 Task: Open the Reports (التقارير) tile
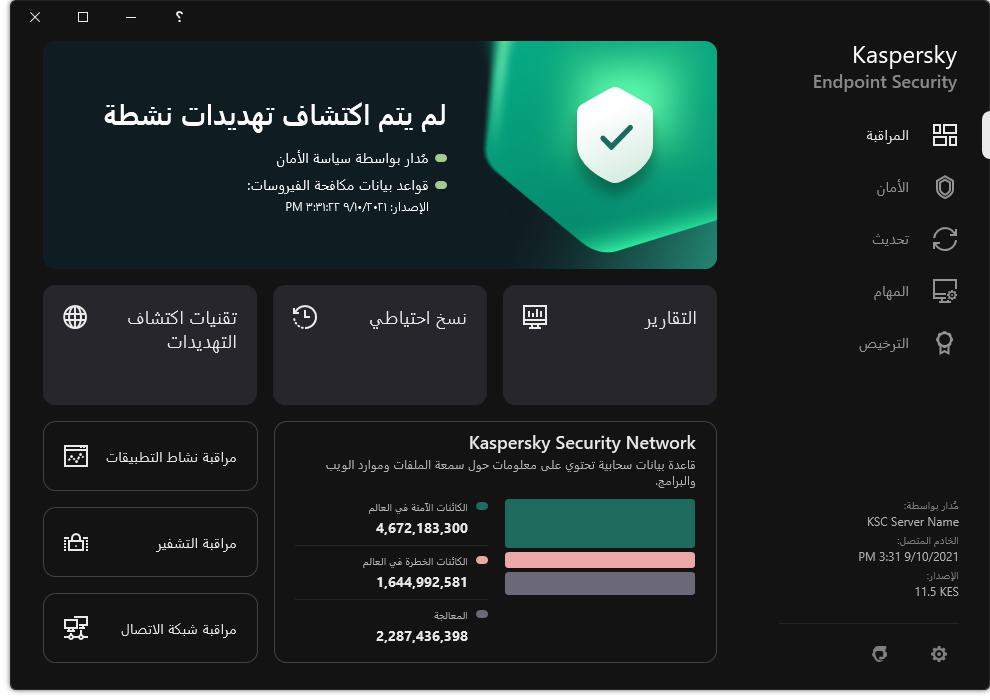(x=610, y=344)
